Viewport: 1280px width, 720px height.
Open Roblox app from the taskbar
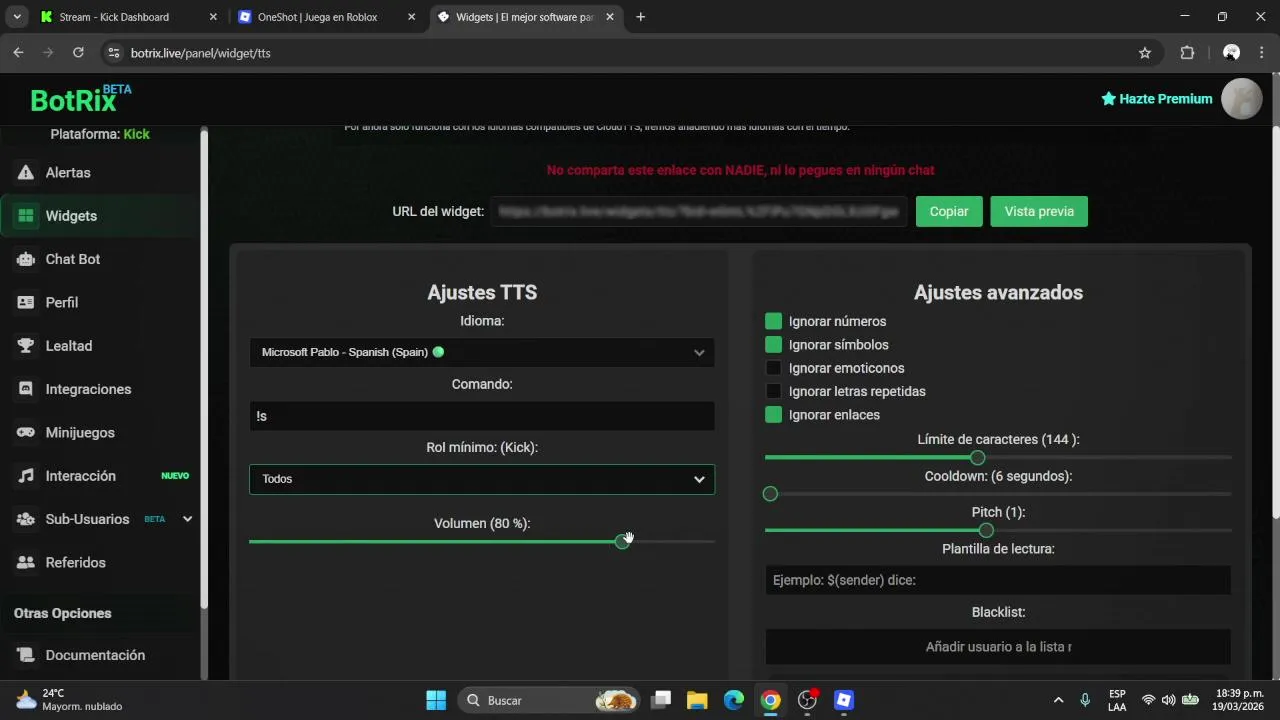(844, 700)
